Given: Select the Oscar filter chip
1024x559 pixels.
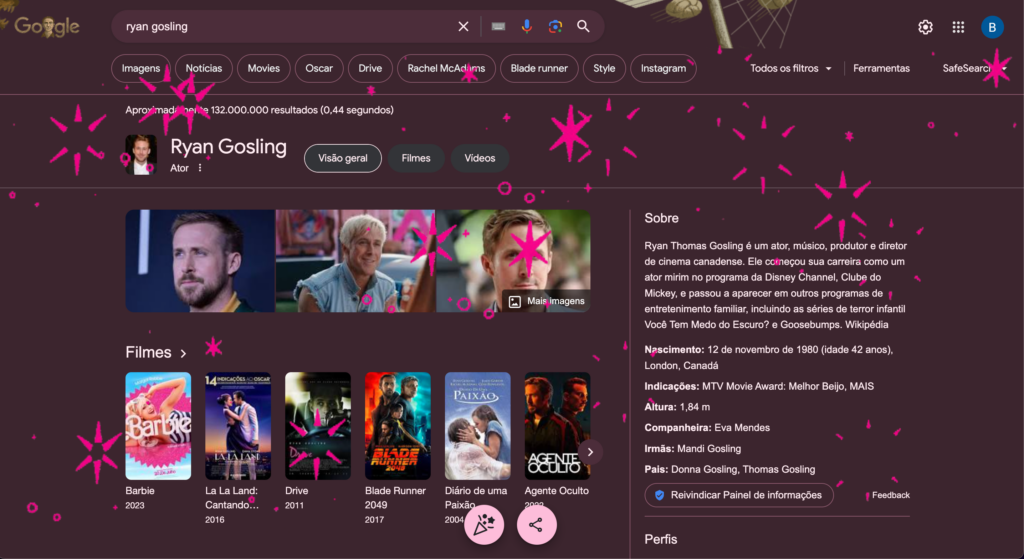Looking at the screenshot, I should click(x=319, y=69).
